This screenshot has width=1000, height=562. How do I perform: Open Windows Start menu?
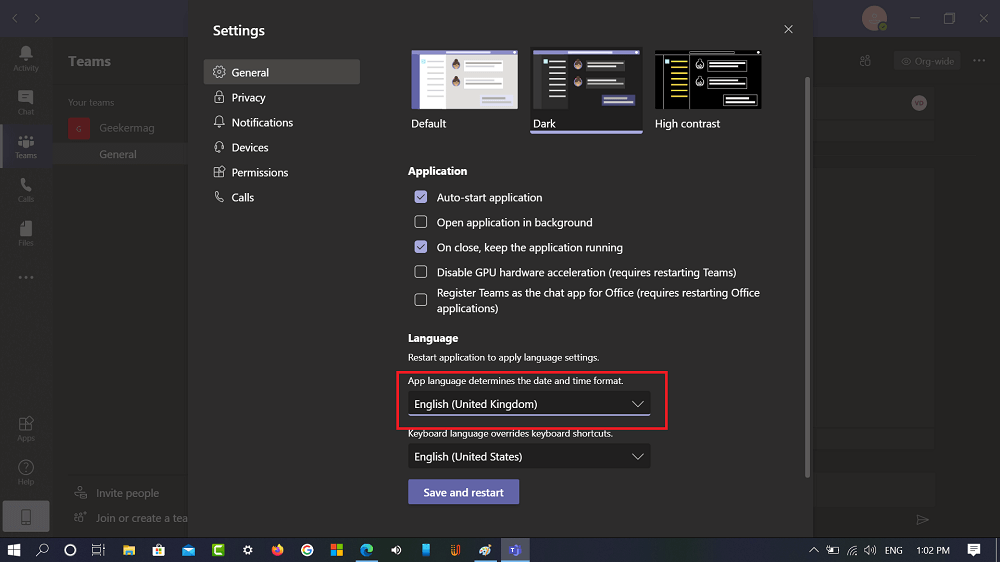pyautogui.click(x=13, y=550)
